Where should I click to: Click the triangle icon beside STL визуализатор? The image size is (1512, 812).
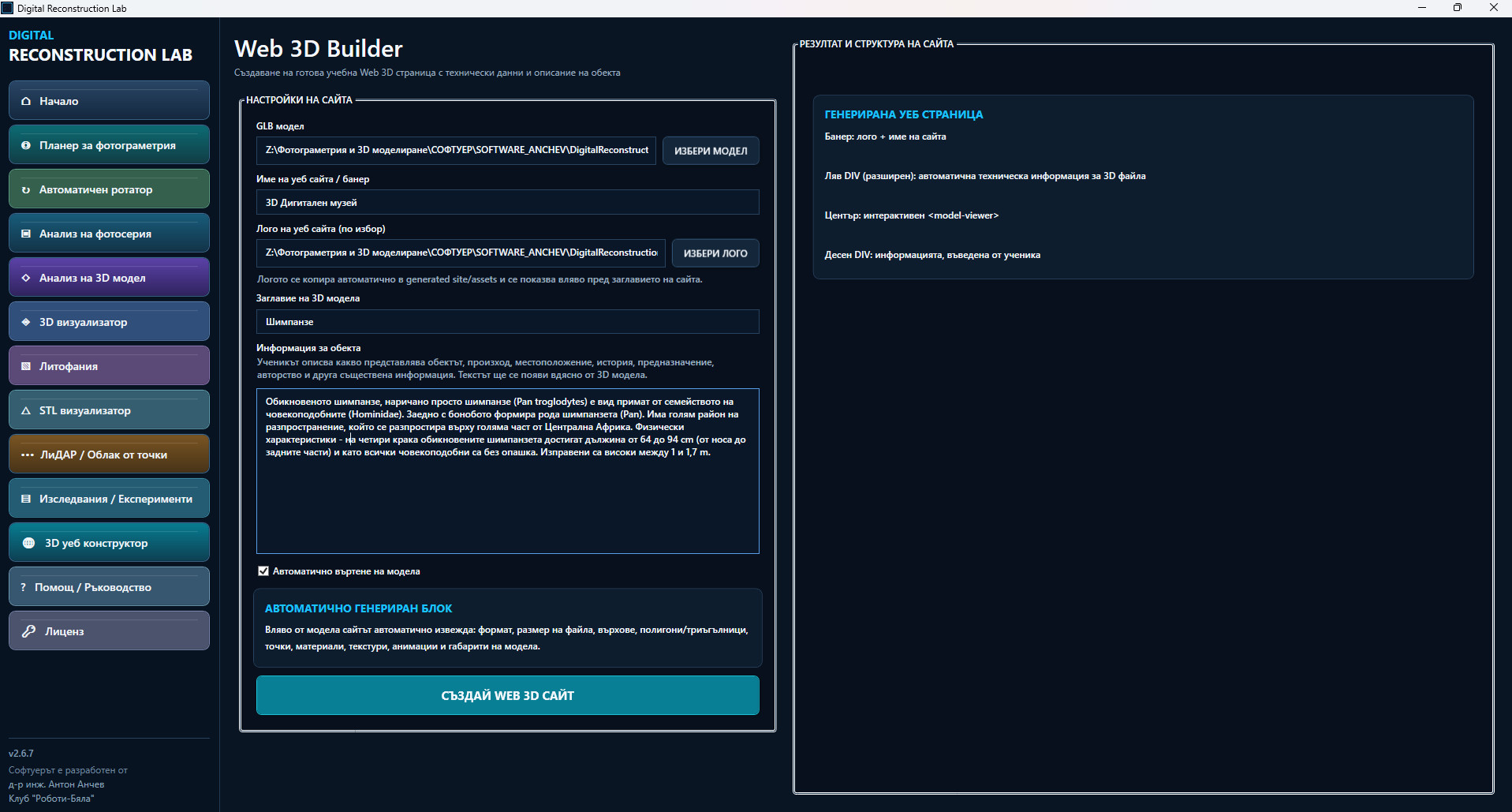coord(26,410)
